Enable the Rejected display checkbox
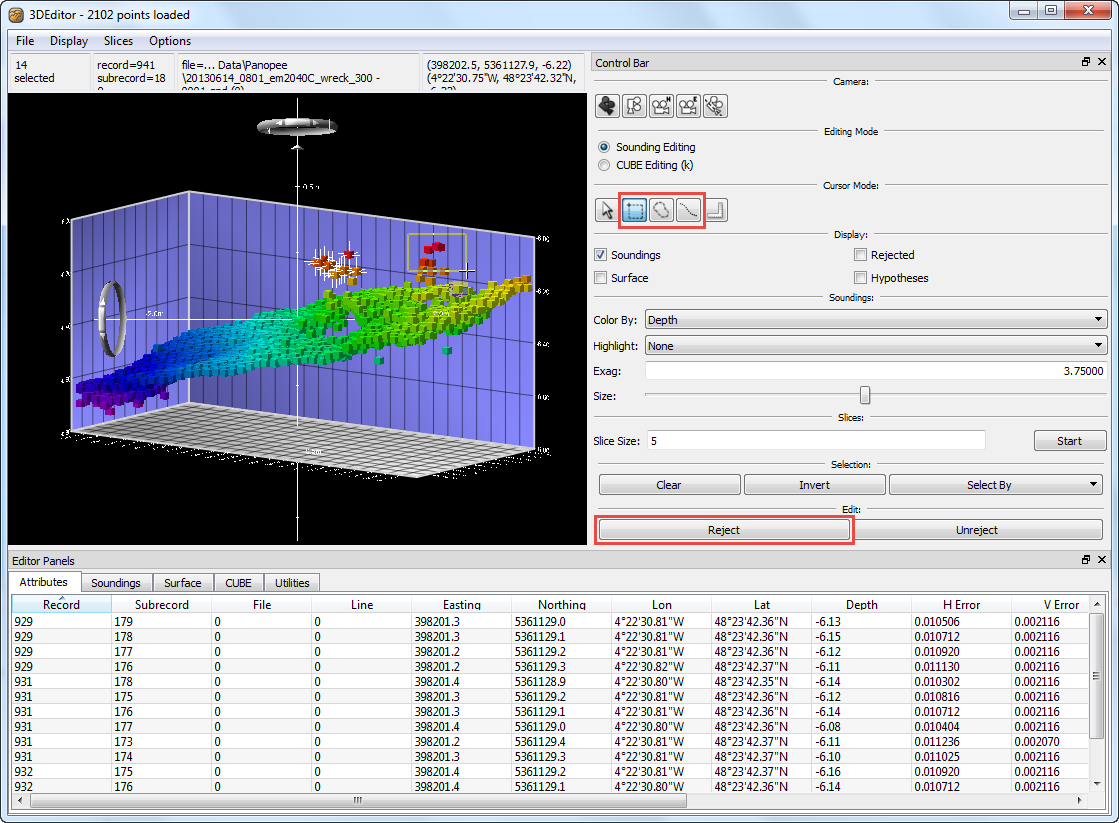Screen dimensions: 1119x823 pyautogui.click(x=861, y=255)
